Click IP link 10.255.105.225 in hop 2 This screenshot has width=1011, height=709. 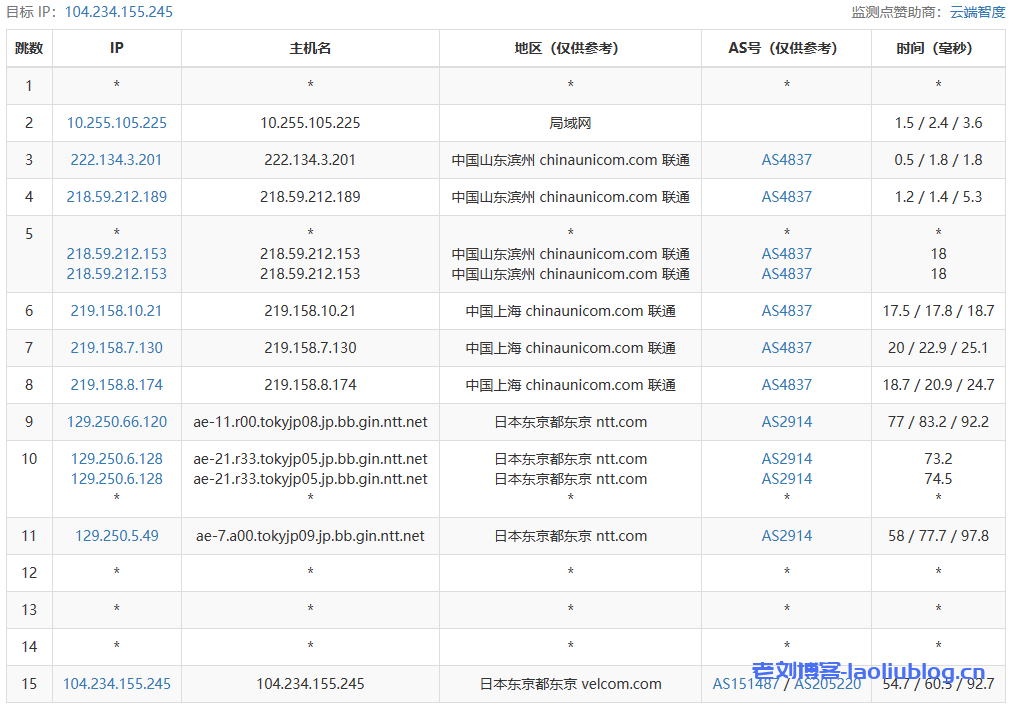116,123
